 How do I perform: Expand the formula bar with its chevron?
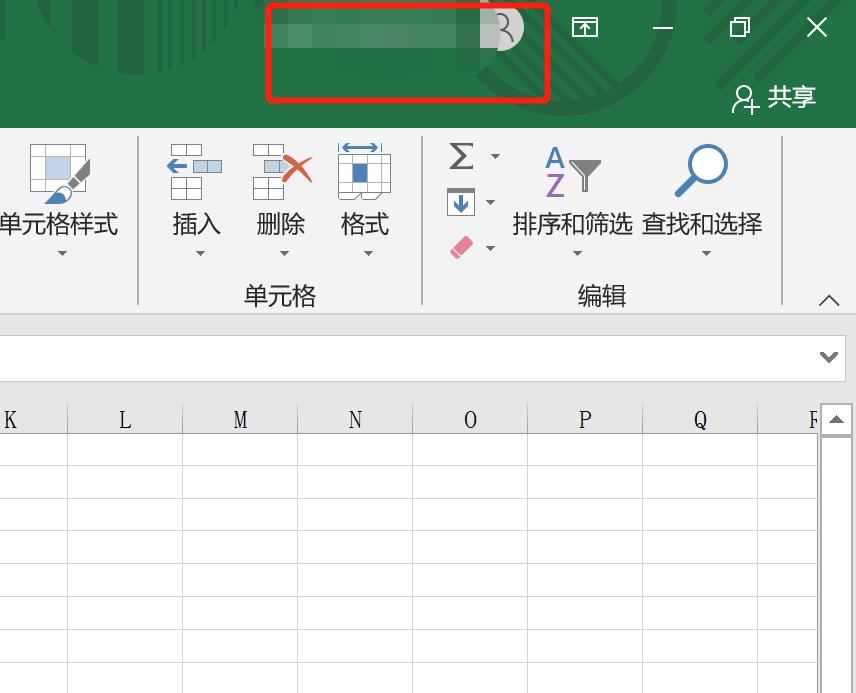[x=828, y=356]
